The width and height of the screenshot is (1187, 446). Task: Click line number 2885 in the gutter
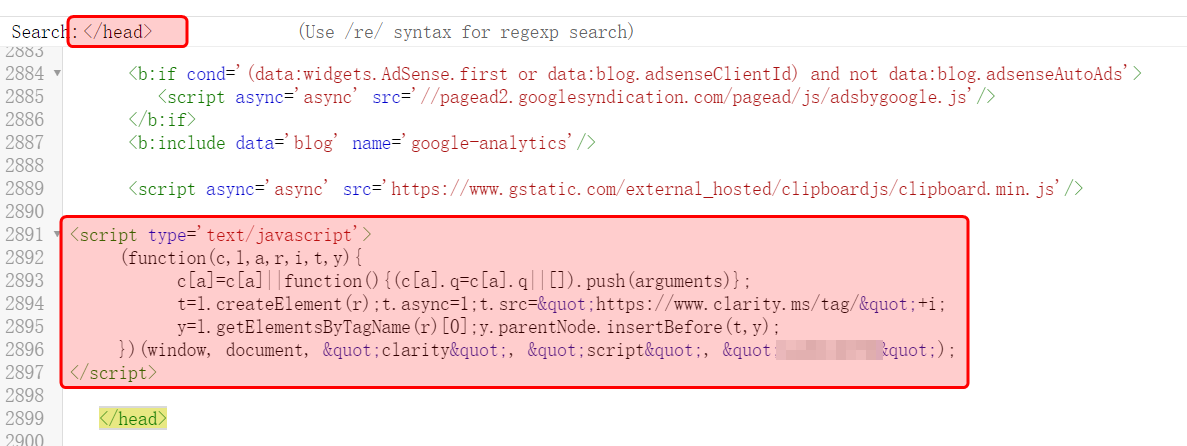coord(24,97)
